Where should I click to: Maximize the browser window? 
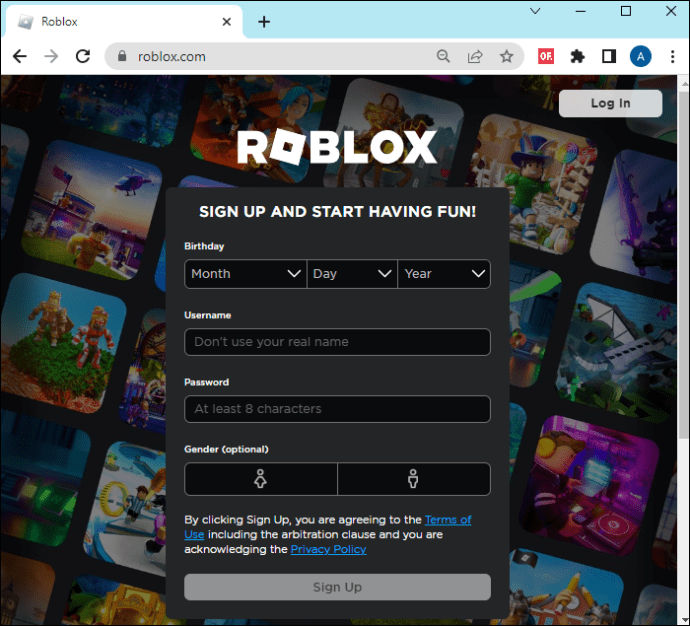(x=626, y=11)
